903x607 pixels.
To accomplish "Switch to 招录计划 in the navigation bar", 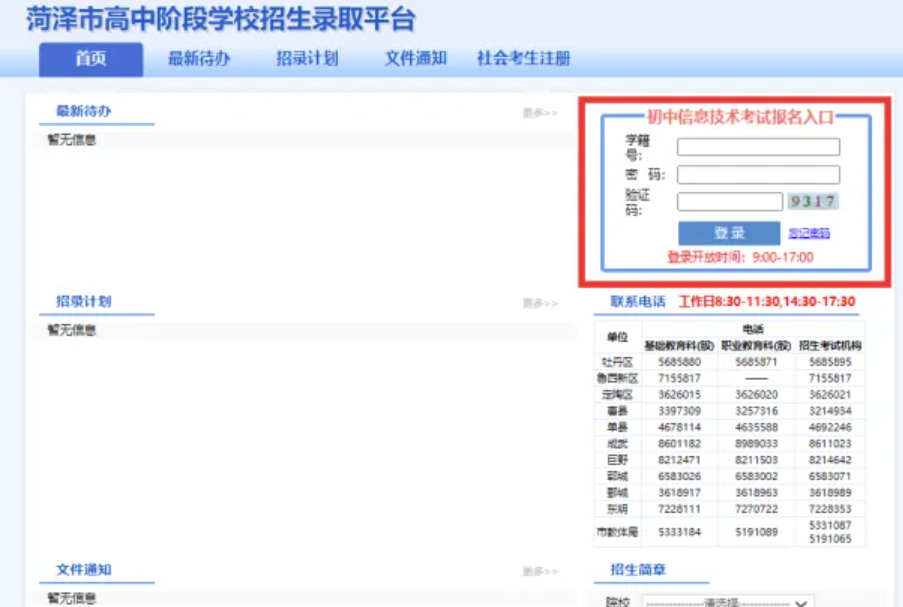I will (x=307, y=59).
